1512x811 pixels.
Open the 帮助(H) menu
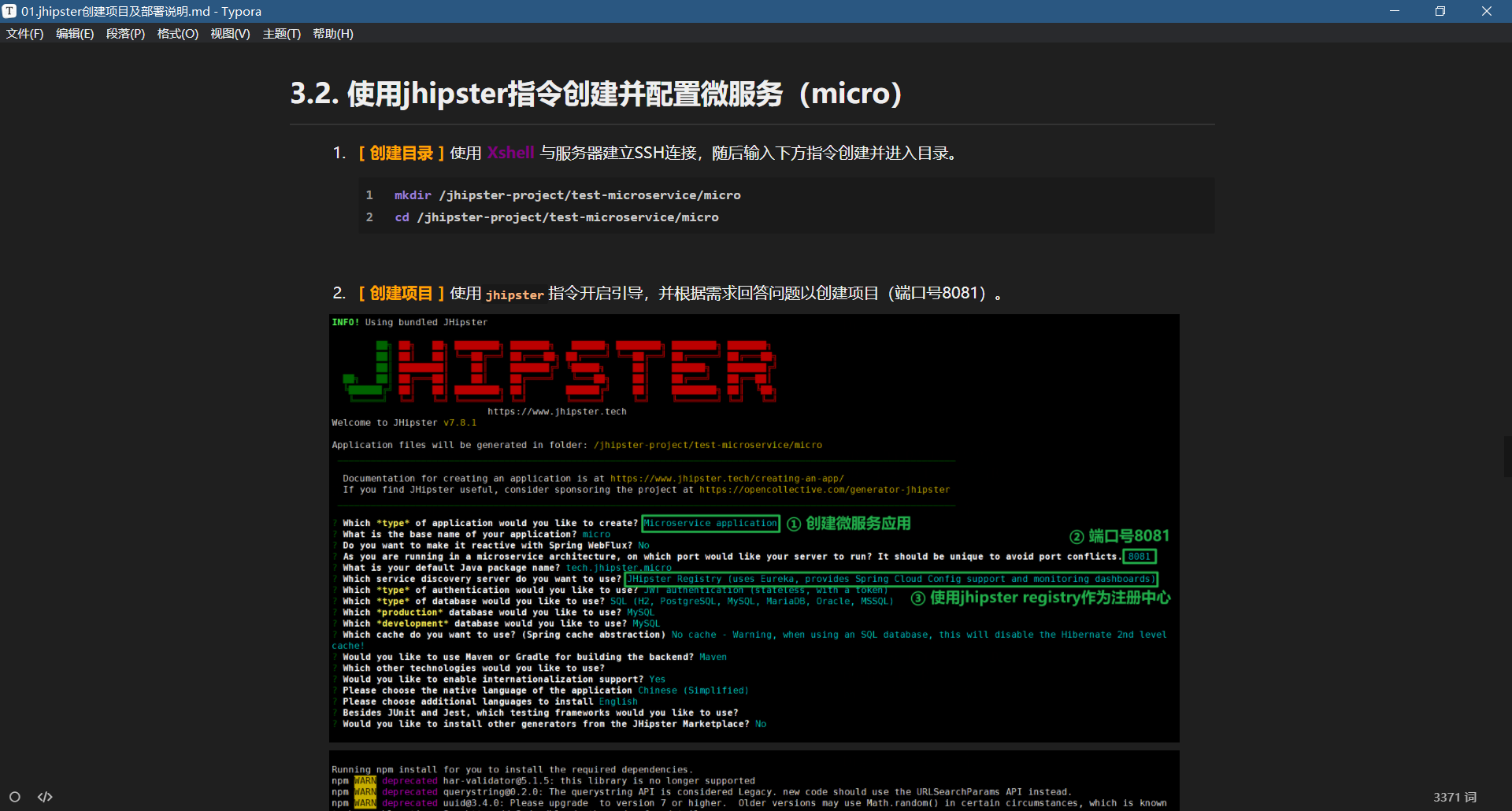coord(333,34)
